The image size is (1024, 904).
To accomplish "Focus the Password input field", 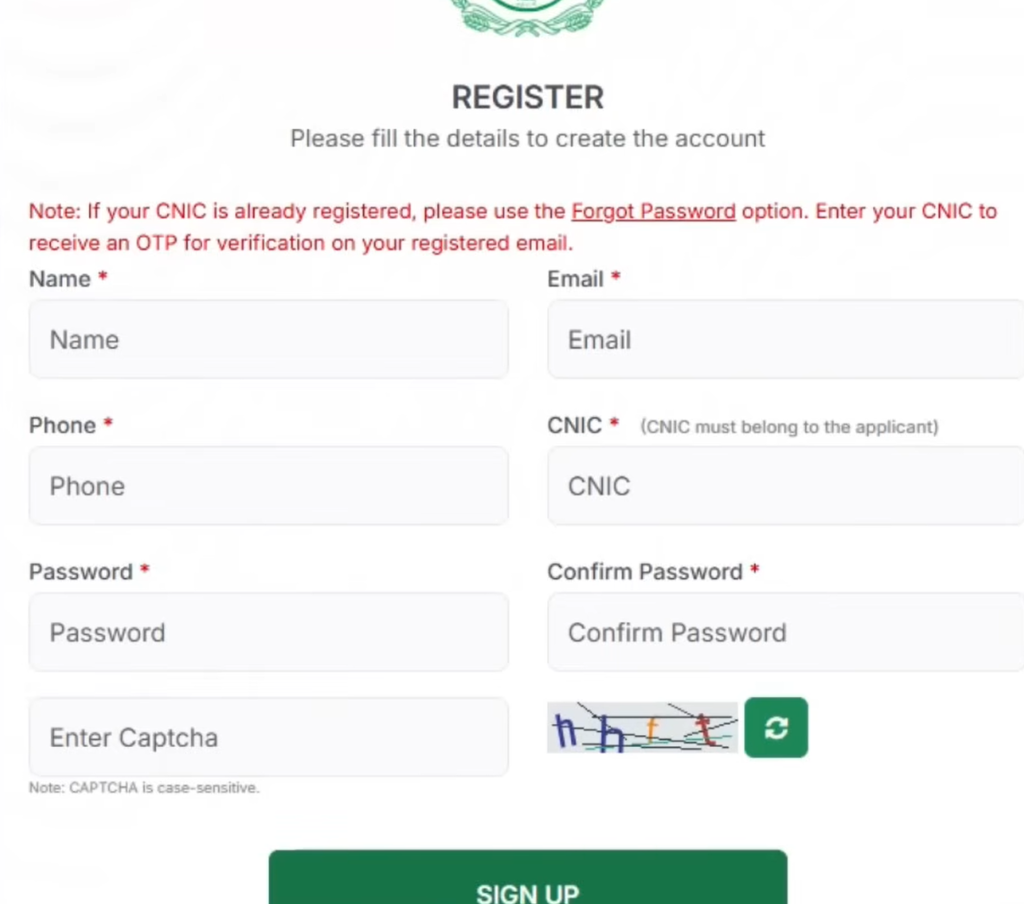I will tap(268, 632).
